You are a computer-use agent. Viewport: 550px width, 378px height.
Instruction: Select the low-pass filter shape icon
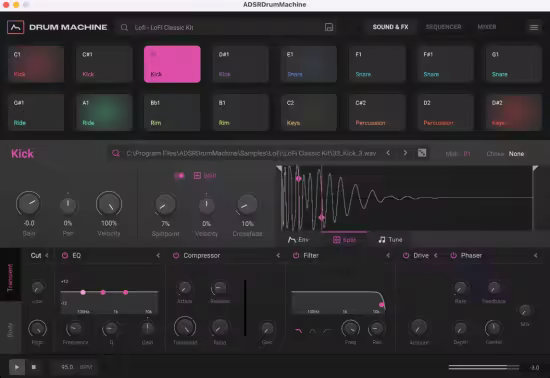point(299,330)
